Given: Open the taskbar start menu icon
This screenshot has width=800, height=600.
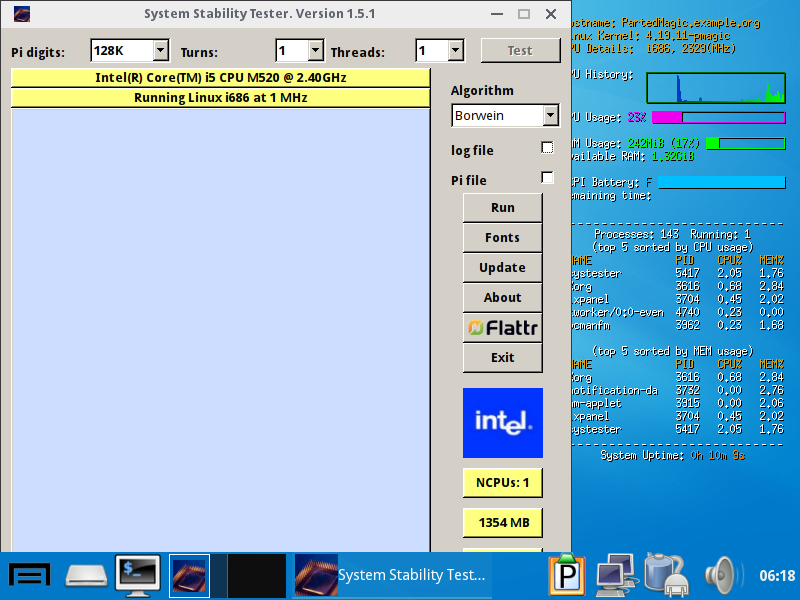Looking at the screenshot, I should click(x=30, y=575).
